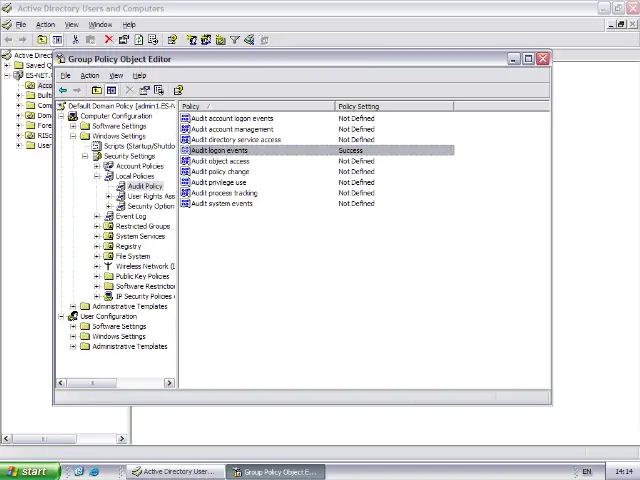Open View menu in Group Policy Object Editor
This screenshot has height=480, width=640.
coord(116,76)
